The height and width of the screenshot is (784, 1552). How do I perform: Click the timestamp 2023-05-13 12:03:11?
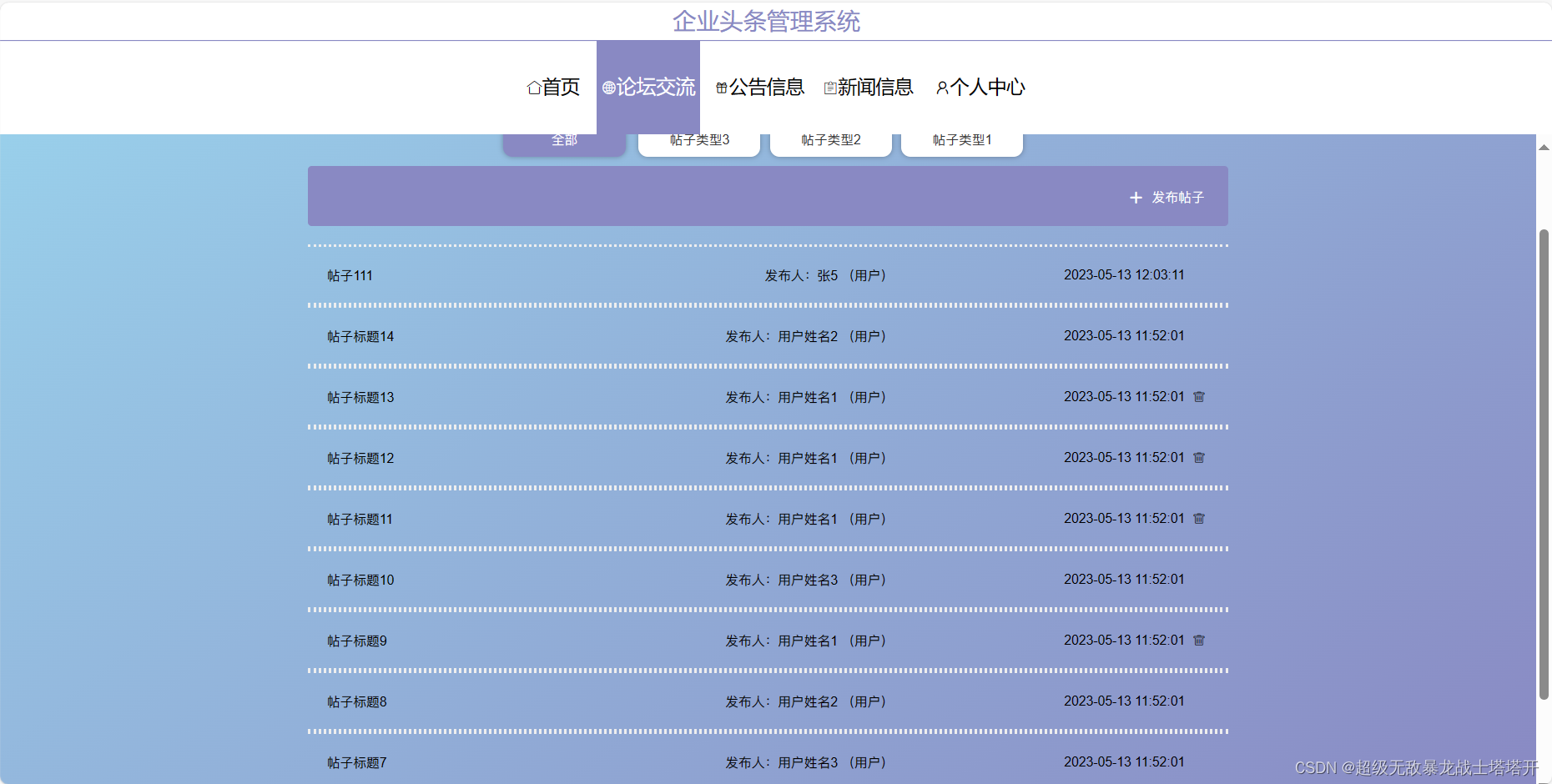point(1124,275)
